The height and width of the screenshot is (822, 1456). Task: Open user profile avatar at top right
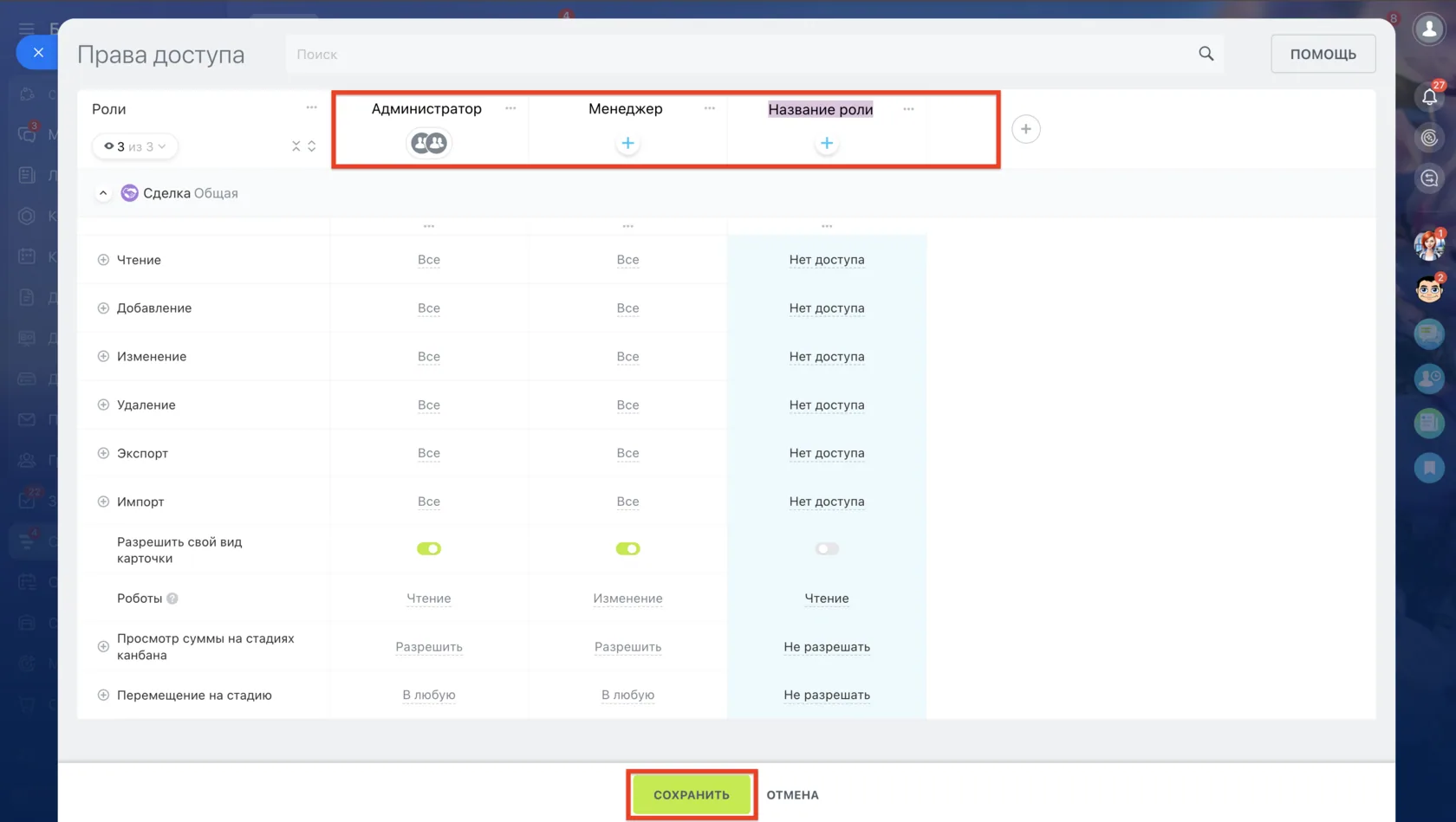point(1429,29)
